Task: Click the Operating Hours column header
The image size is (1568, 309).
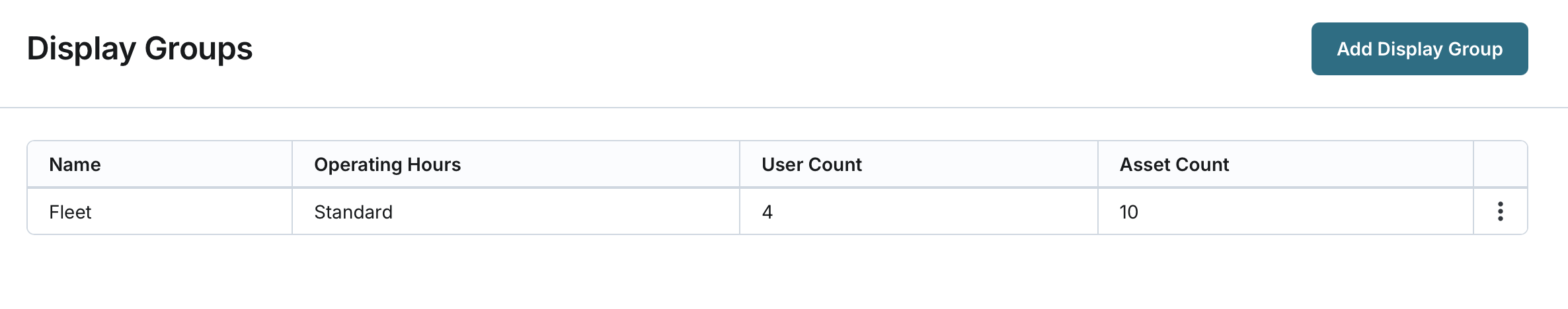Action: [387, 164]
